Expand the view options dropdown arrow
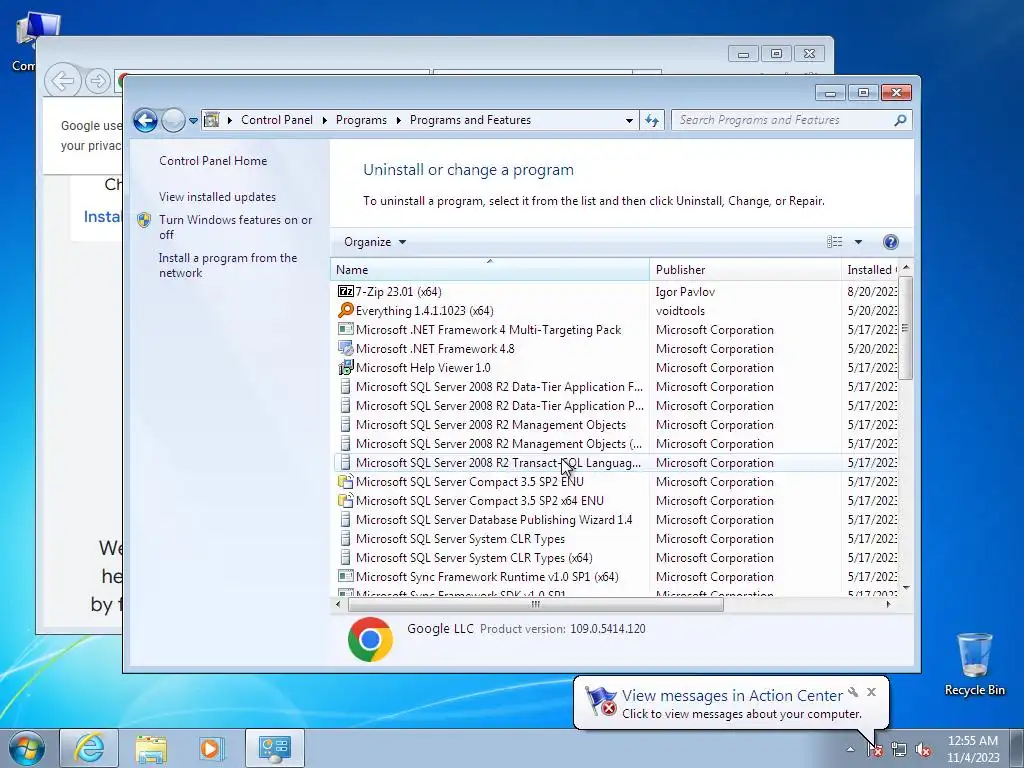1024x768 pixels. pos(858,242)
